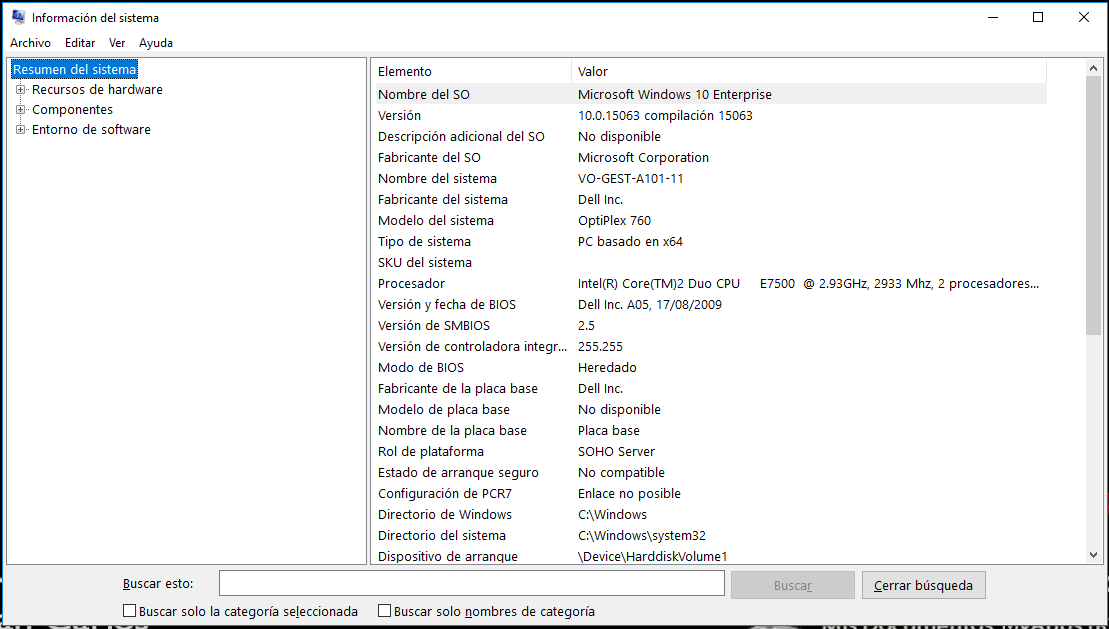The width and height of the screenshot is (1109, 629).
Task: Click the Valor column header
Action: (x=808, y=71)
